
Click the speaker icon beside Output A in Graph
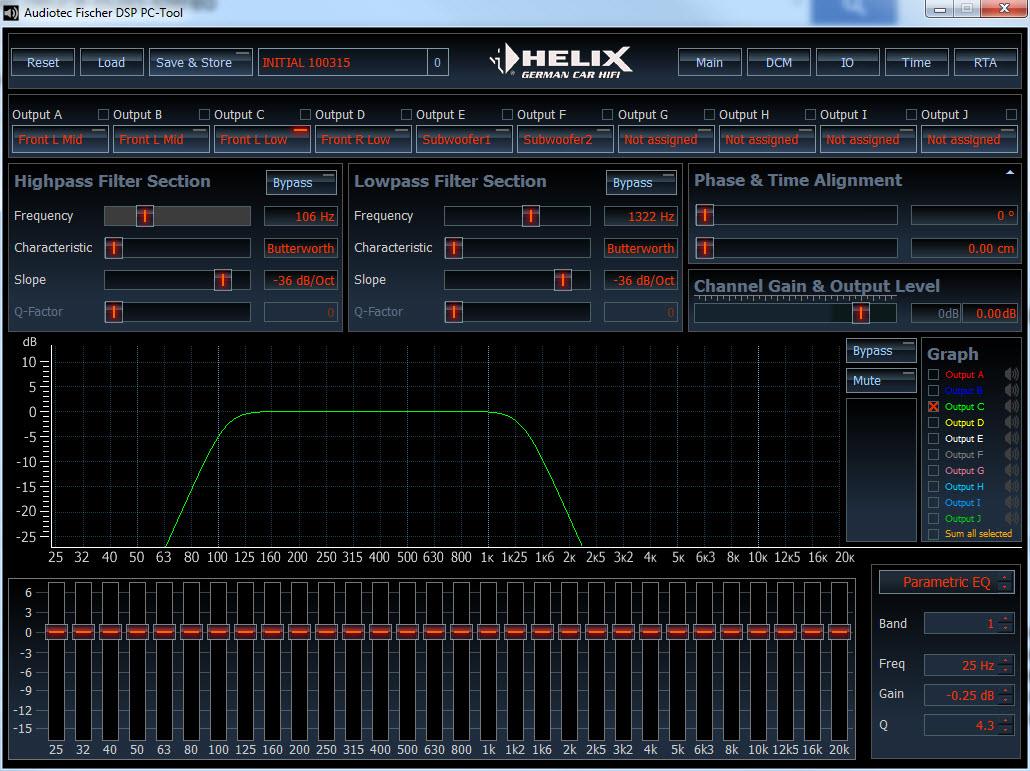(1012, 374)
